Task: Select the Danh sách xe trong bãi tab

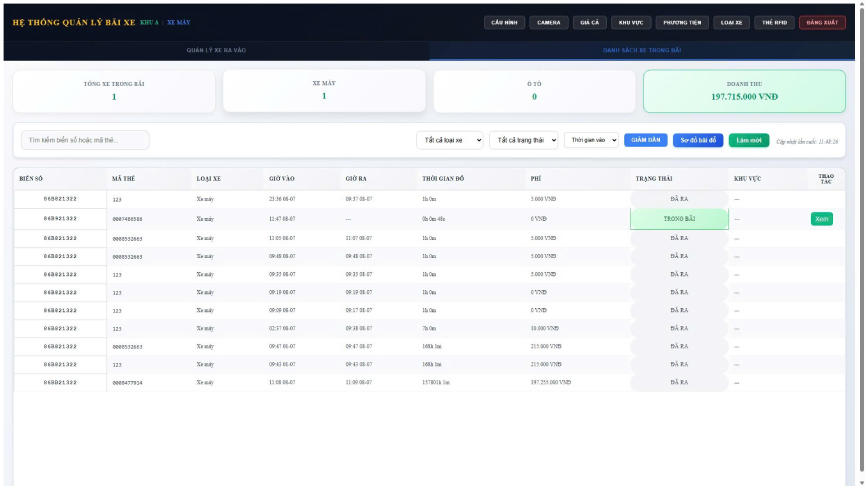Action: [643, 49]
